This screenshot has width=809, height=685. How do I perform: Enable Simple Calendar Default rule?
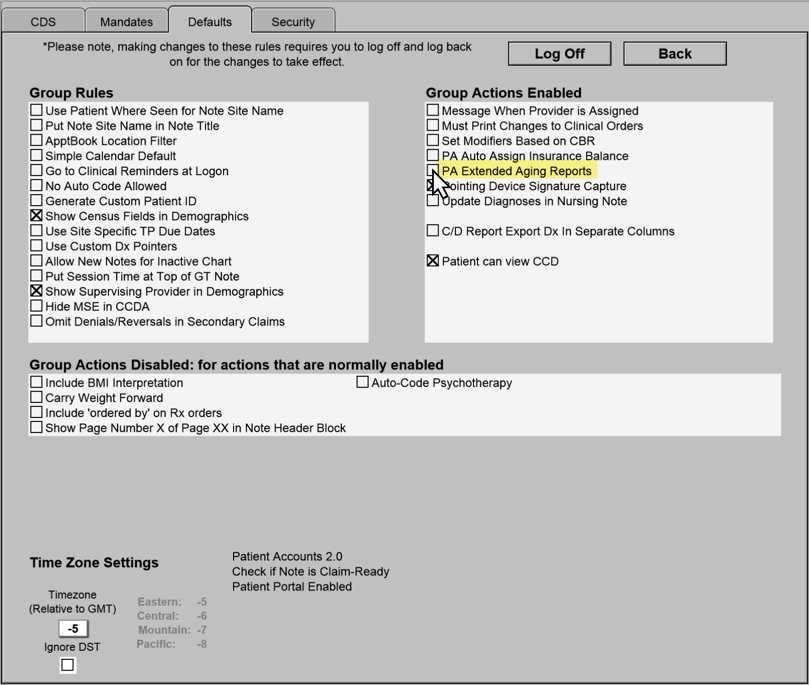pos(37,156)
